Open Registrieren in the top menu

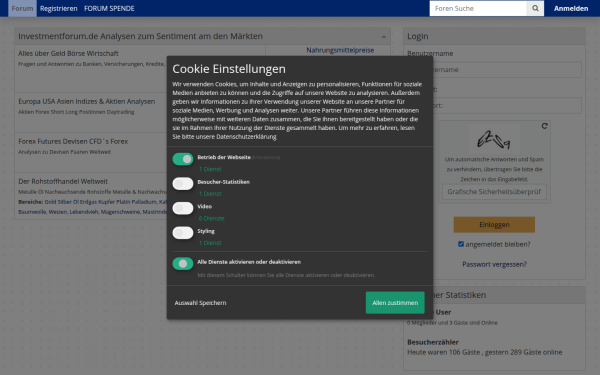click(x=59, y=8)
